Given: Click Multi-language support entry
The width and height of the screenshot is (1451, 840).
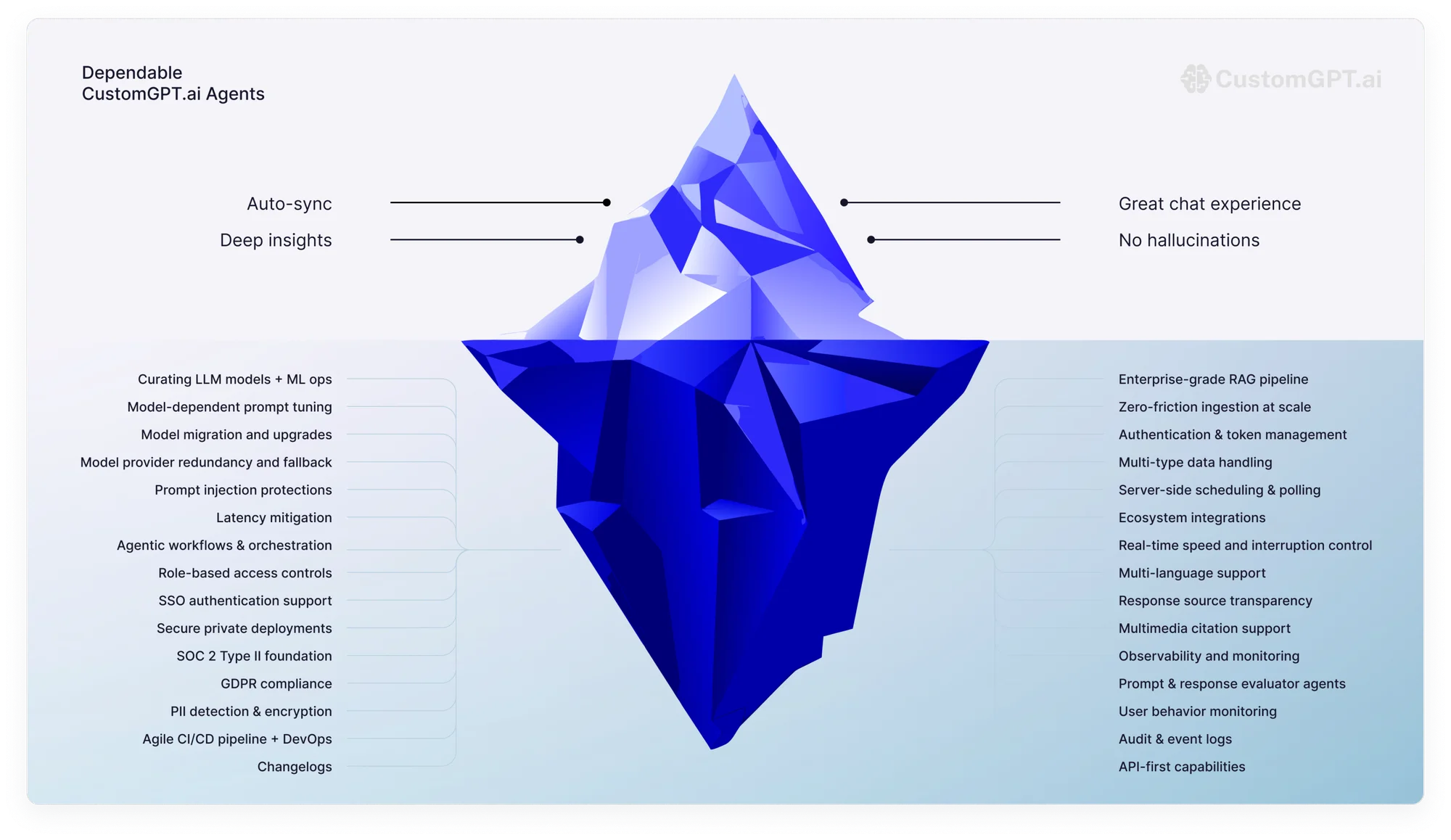Looking at the screenshot, I should [x=1192, y=573].
